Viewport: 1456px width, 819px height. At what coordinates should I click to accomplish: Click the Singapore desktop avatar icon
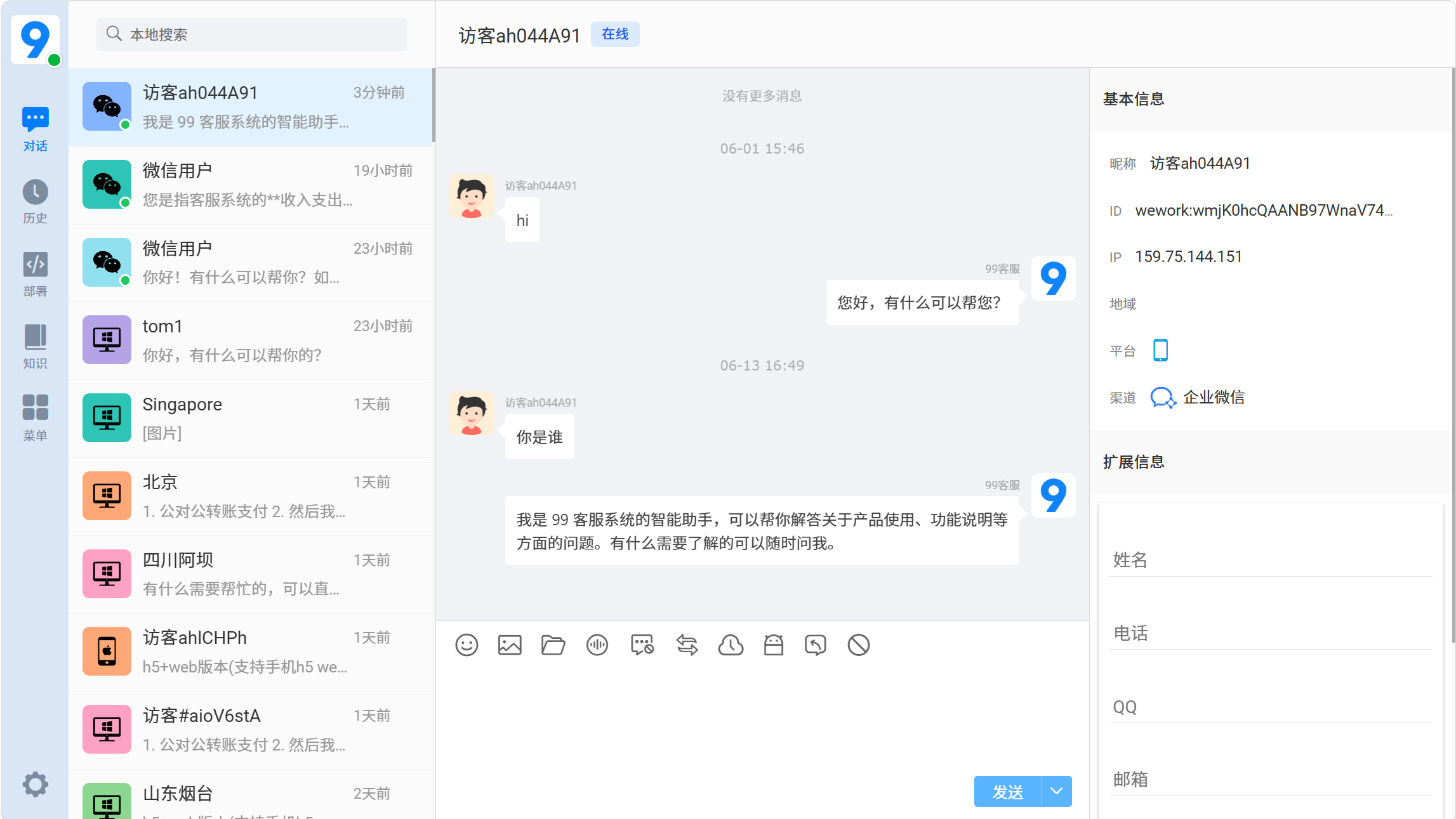tap(107, 417)
